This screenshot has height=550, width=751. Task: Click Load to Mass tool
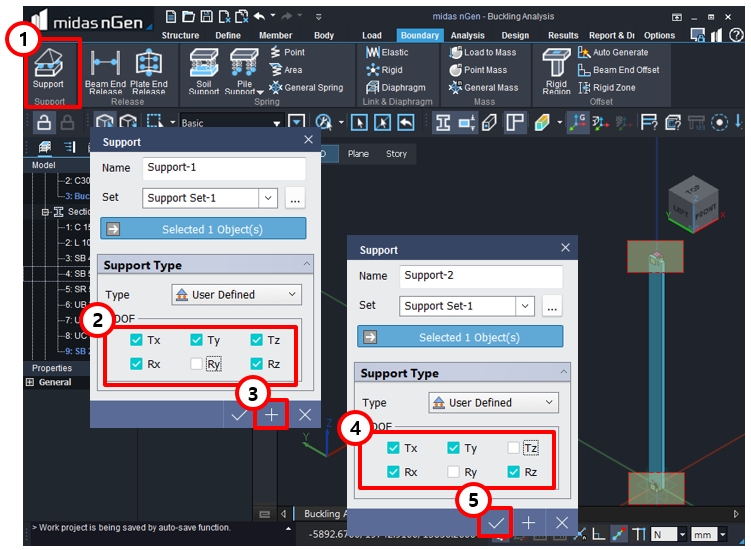tap(483, 52)
